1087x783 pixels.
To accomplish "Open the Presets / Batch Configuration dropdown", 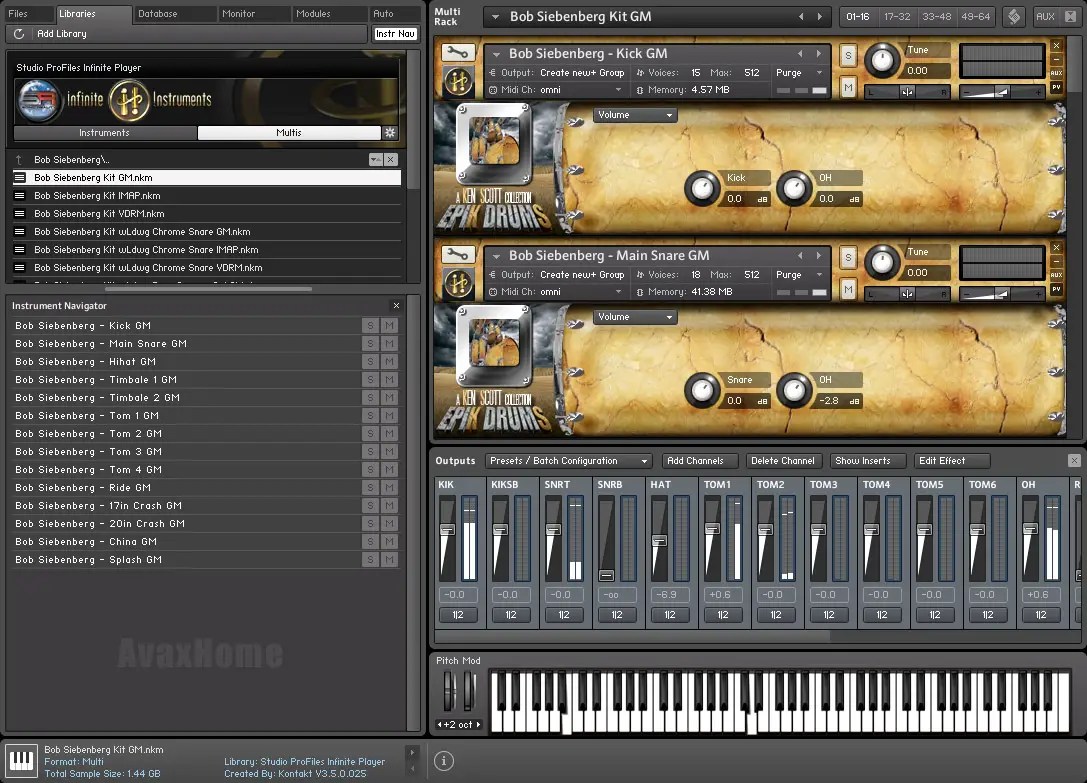I will coord(570,460).
